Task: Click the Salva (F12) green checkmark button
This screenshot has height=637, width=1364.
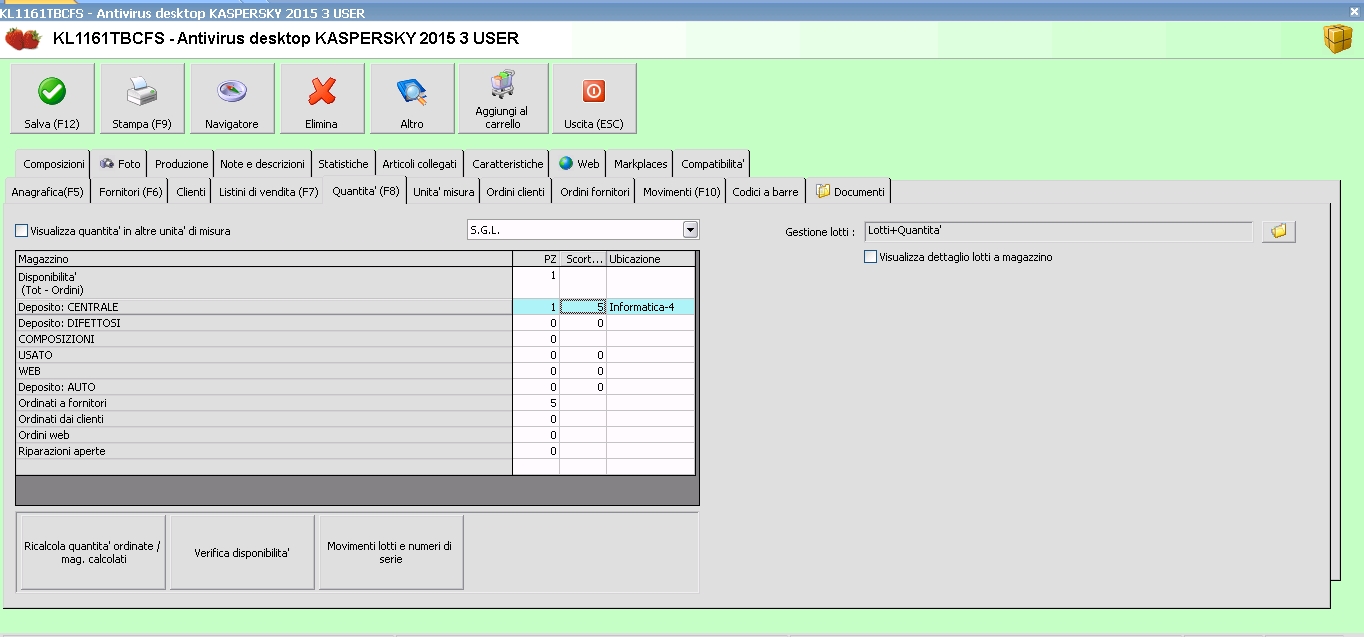Action: [x=52, y=98]
